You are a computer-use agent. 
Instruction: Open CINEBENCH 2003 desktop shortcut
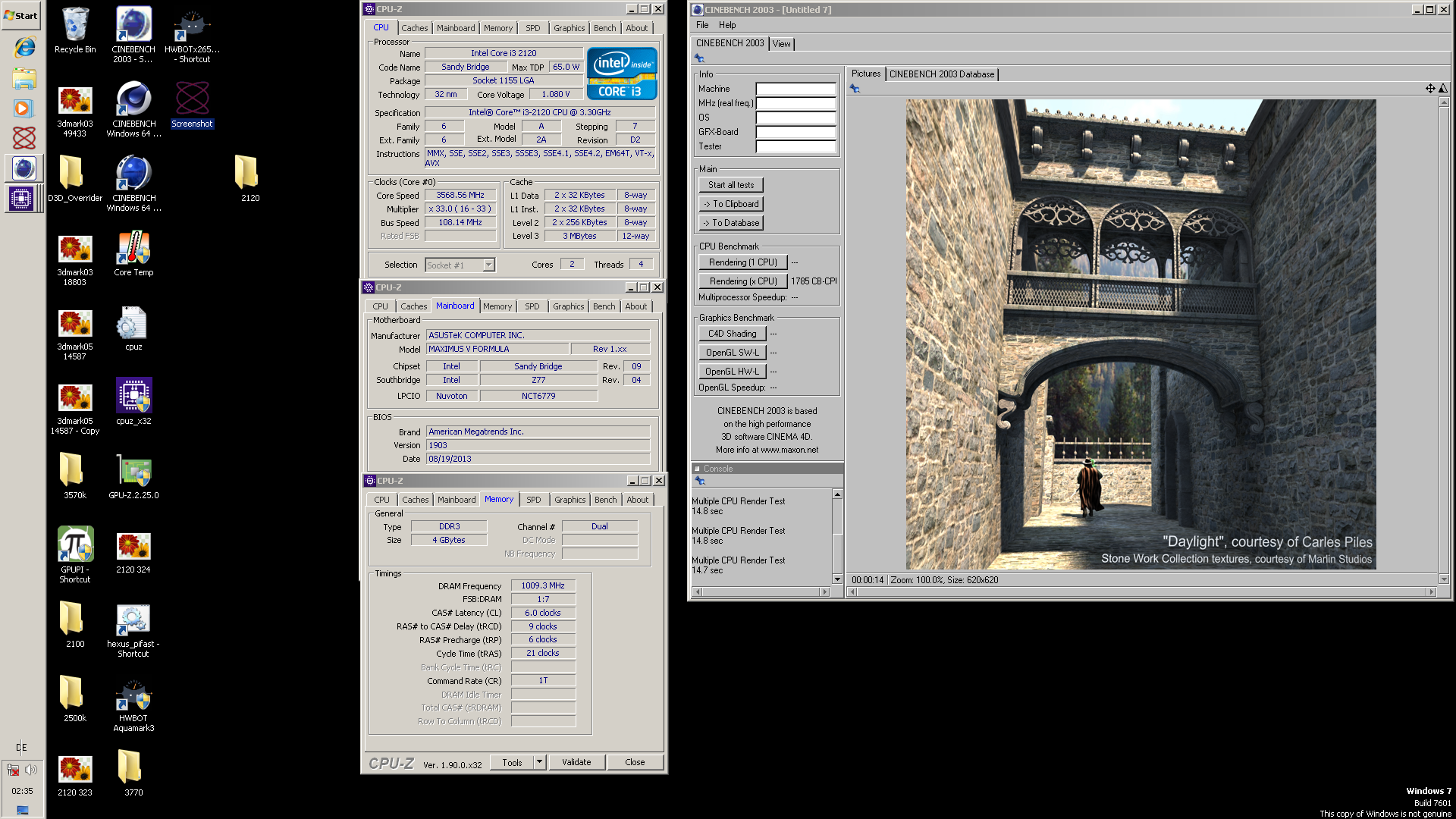[x=133, y=33]
